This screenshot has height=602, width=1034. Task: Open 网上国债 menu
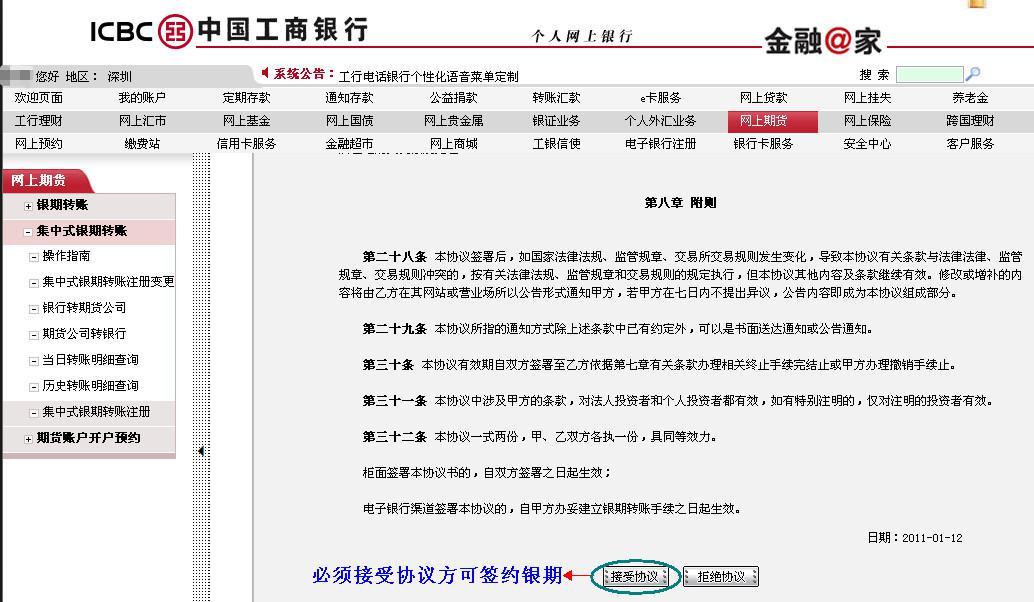[349, 121]
